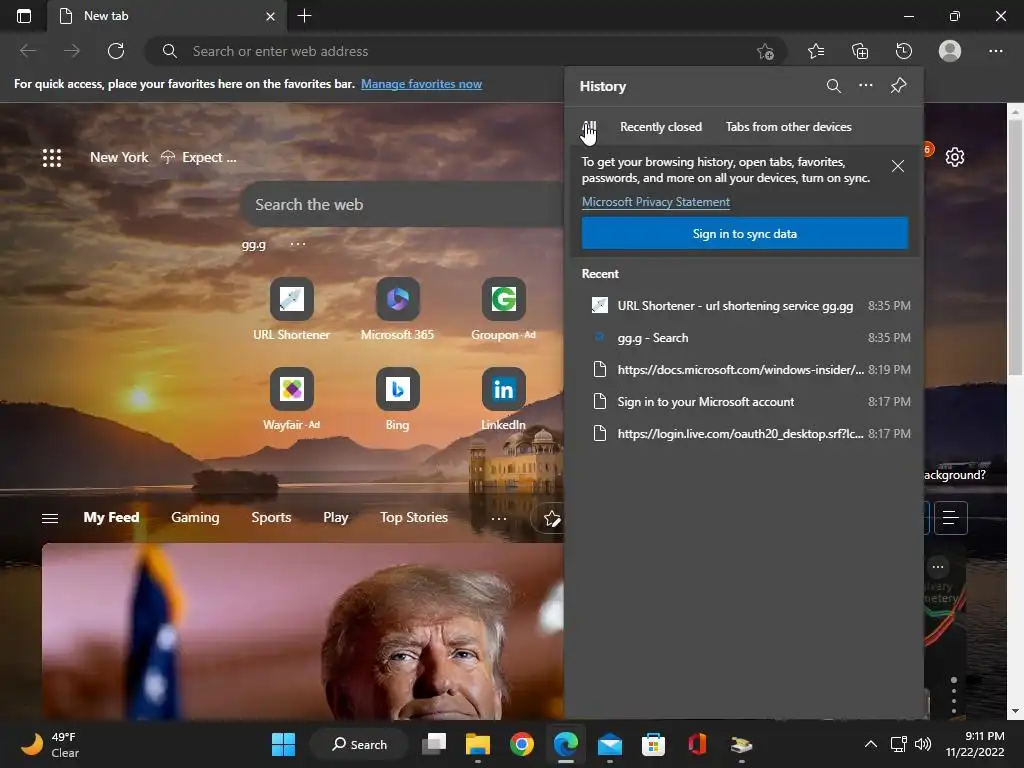Screen dimensions: 1024x768
Task: Click the Expect weather forecast text
Action: pos(209,157)
